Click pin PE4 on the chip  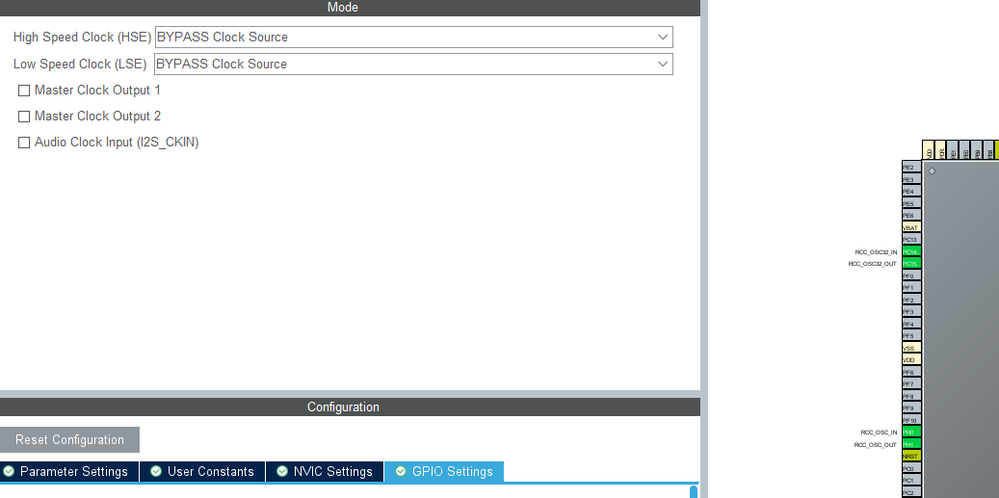coord(912,191)
